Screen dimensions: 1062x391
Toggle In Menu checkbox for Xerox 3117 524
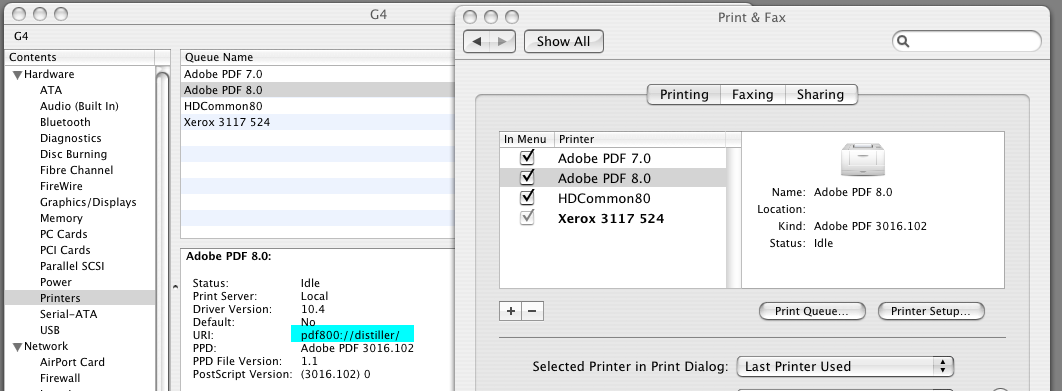point(527,218)
